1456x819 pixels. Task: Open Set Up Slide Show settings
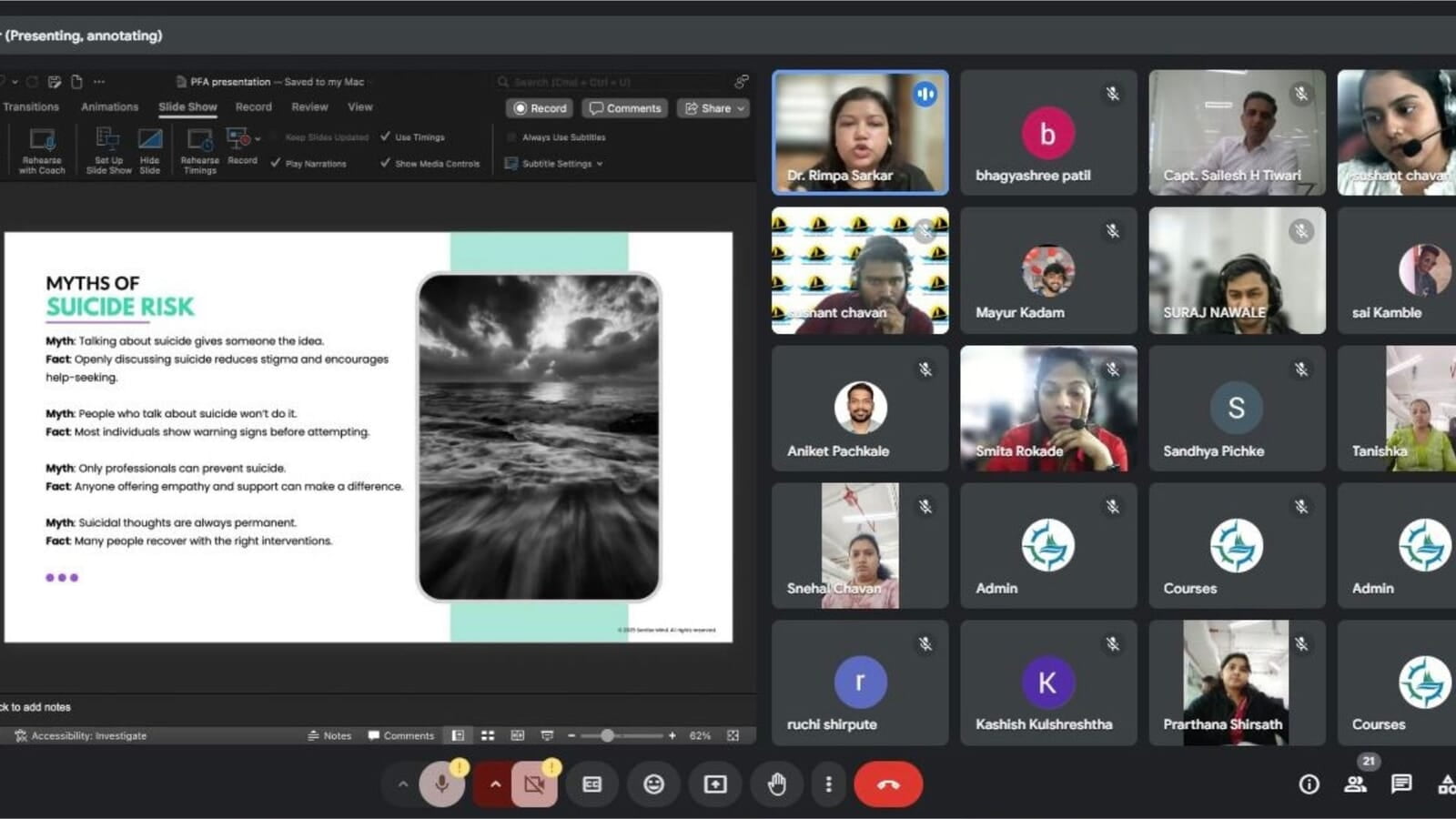coord(108,150)
